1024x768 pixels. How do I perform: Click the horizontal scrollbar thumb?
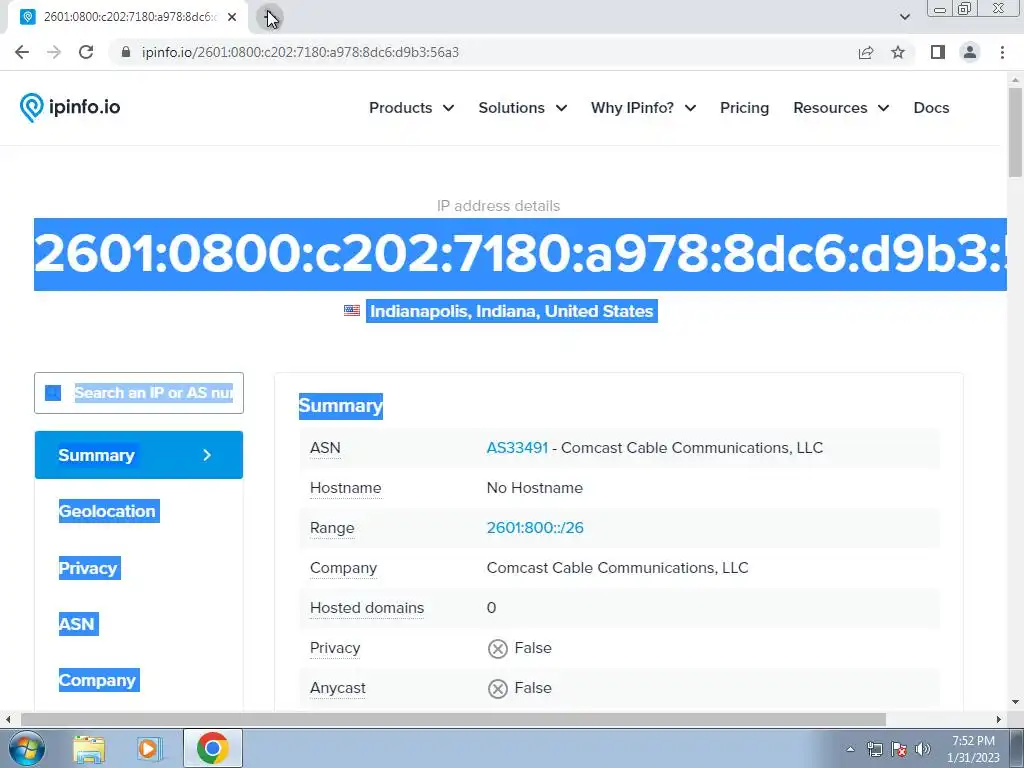coord(453,720)
